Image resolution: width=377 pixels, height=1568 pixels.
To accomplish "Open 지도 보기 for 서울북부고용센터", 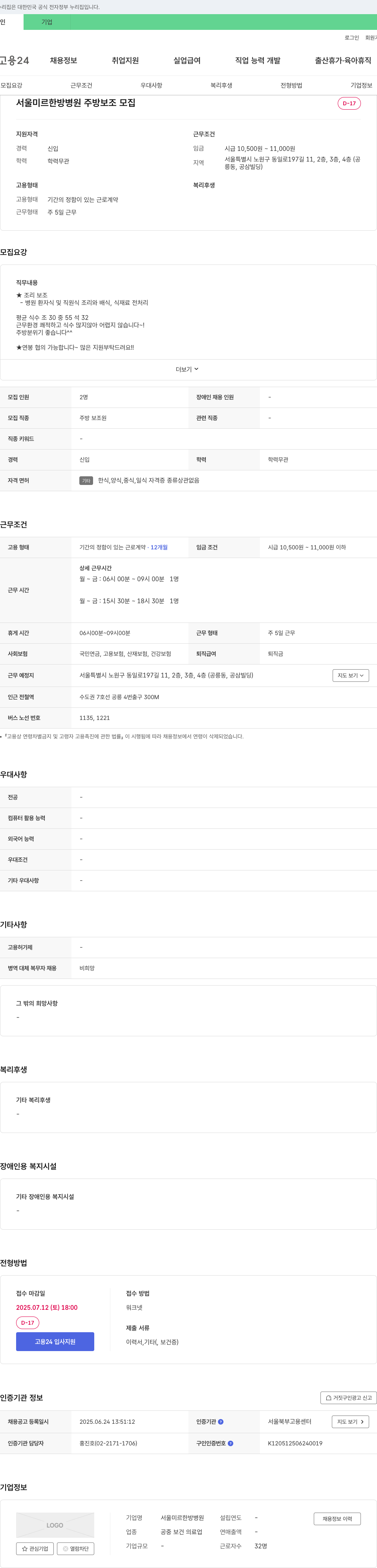I will [x=350, y=1422].
